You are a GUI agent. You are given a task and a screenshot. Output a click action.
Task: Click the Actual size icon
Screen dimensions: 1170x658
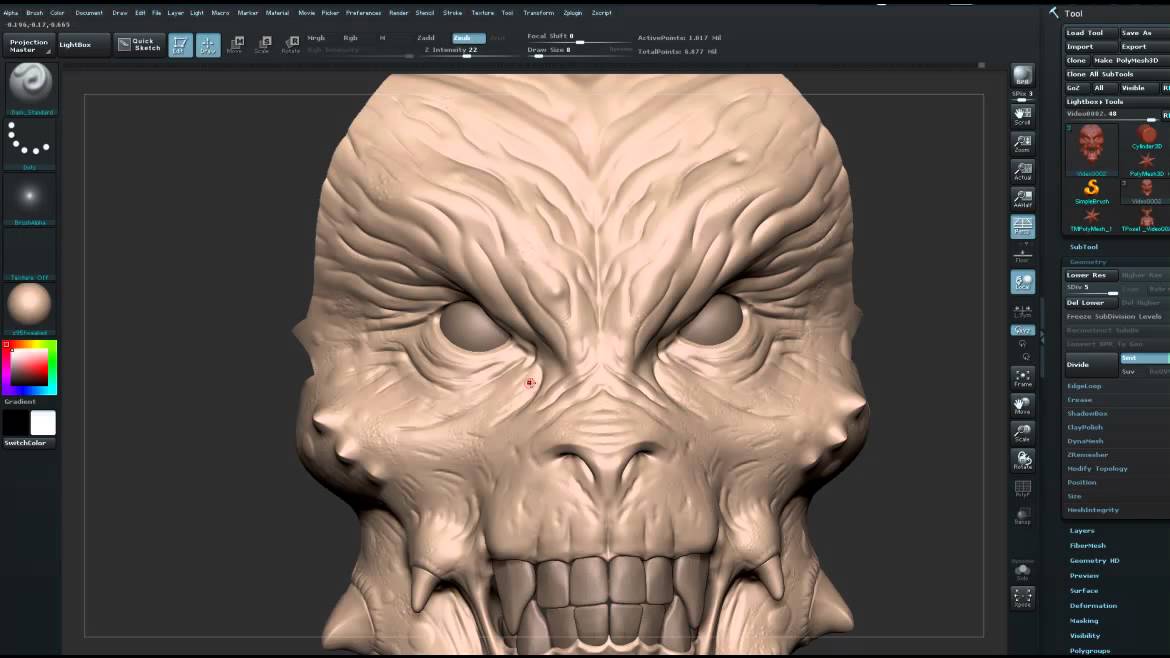[1022, 171]
